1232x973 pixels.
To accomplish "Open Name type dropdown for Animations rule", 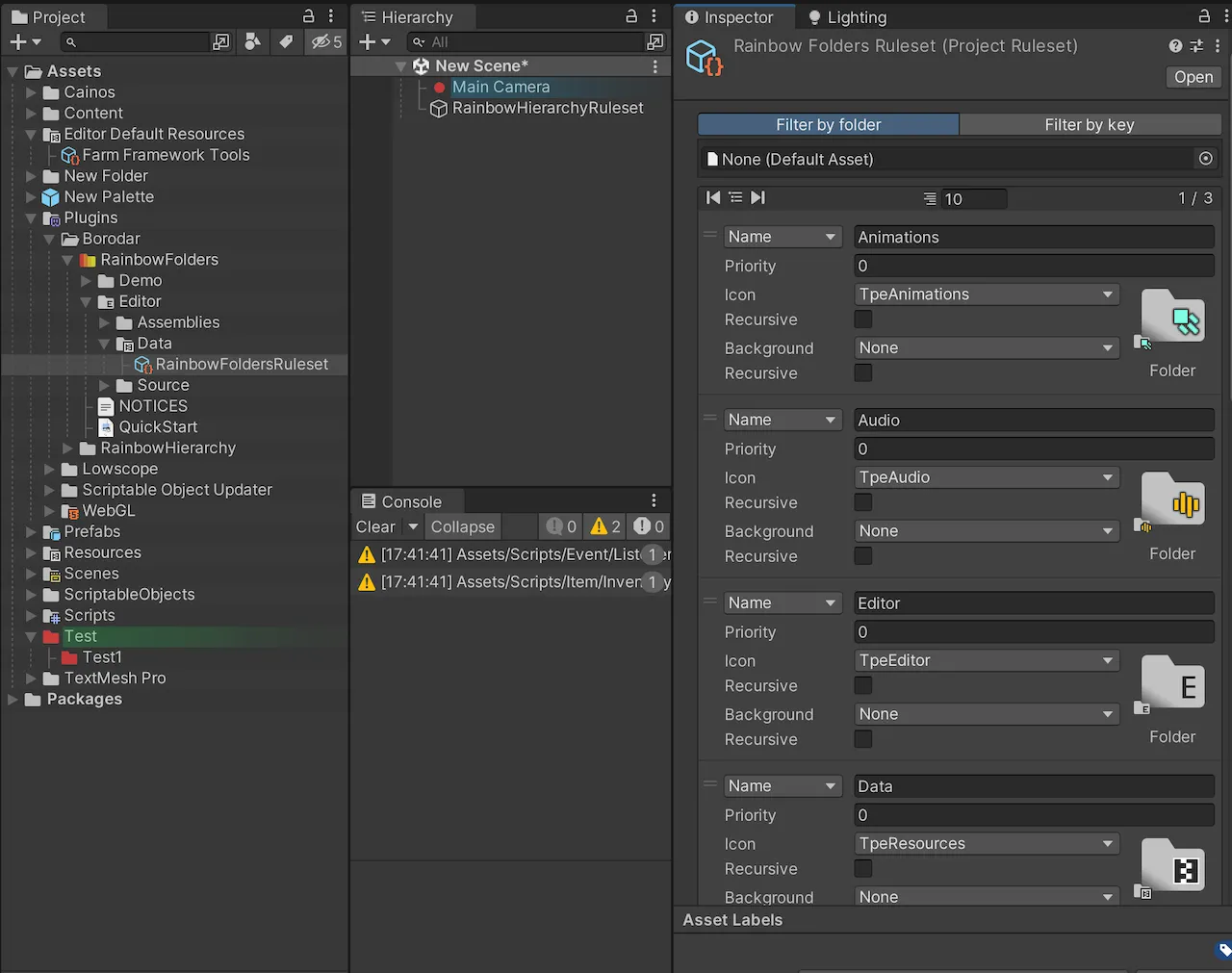I will point(783,237).
